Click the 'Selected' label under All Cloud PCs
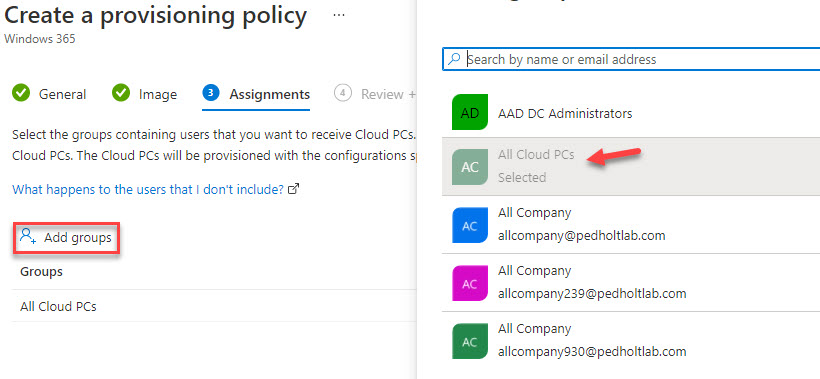The width and height of the screenshot is (820, 379). 522,177
